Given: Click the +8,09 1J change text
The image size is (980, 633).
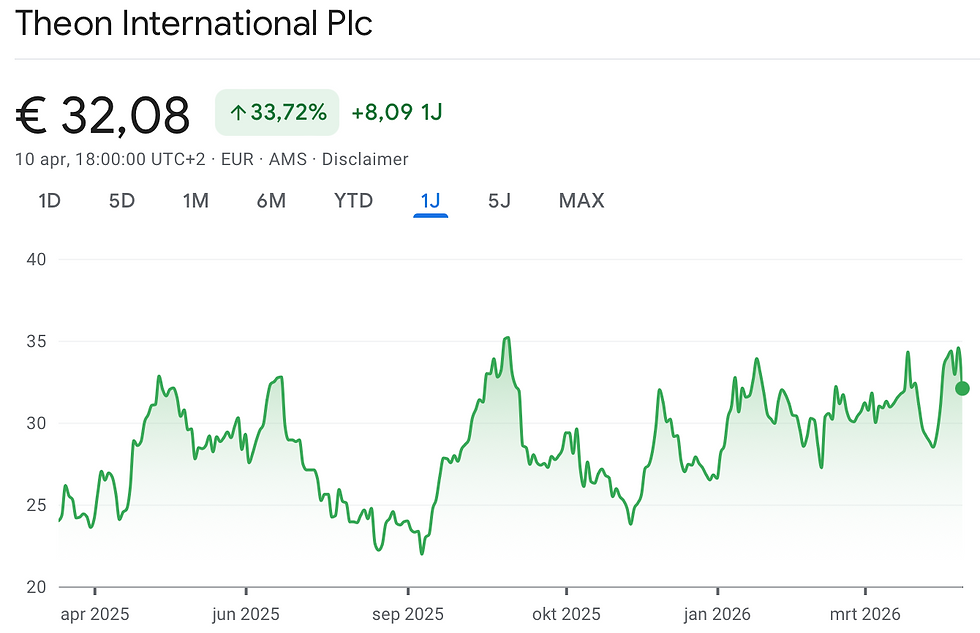Looking at the screenshot, I should (397, 112).
